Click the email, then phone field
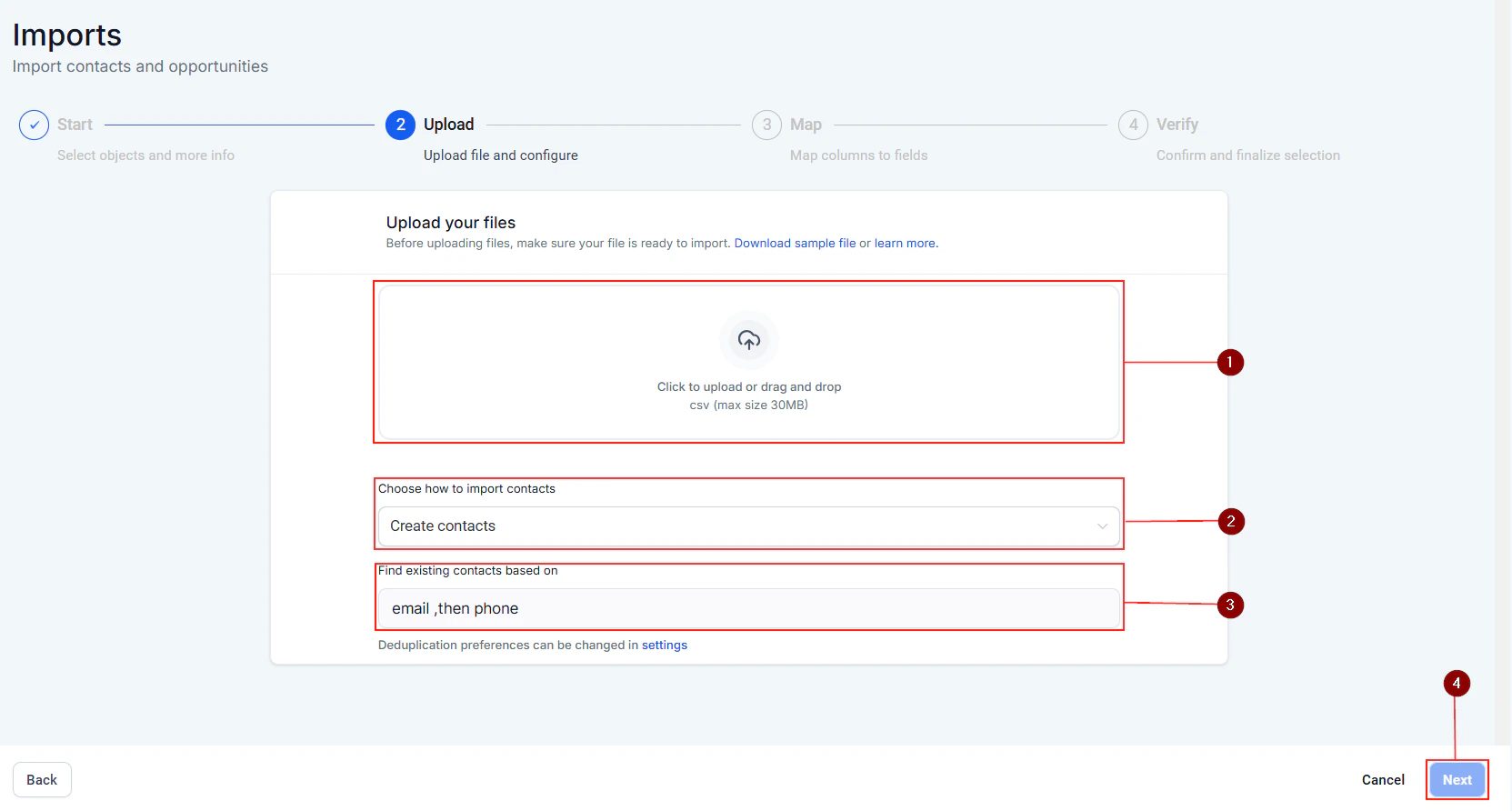This screenshot has height=811, width=1512. (749, 608)
